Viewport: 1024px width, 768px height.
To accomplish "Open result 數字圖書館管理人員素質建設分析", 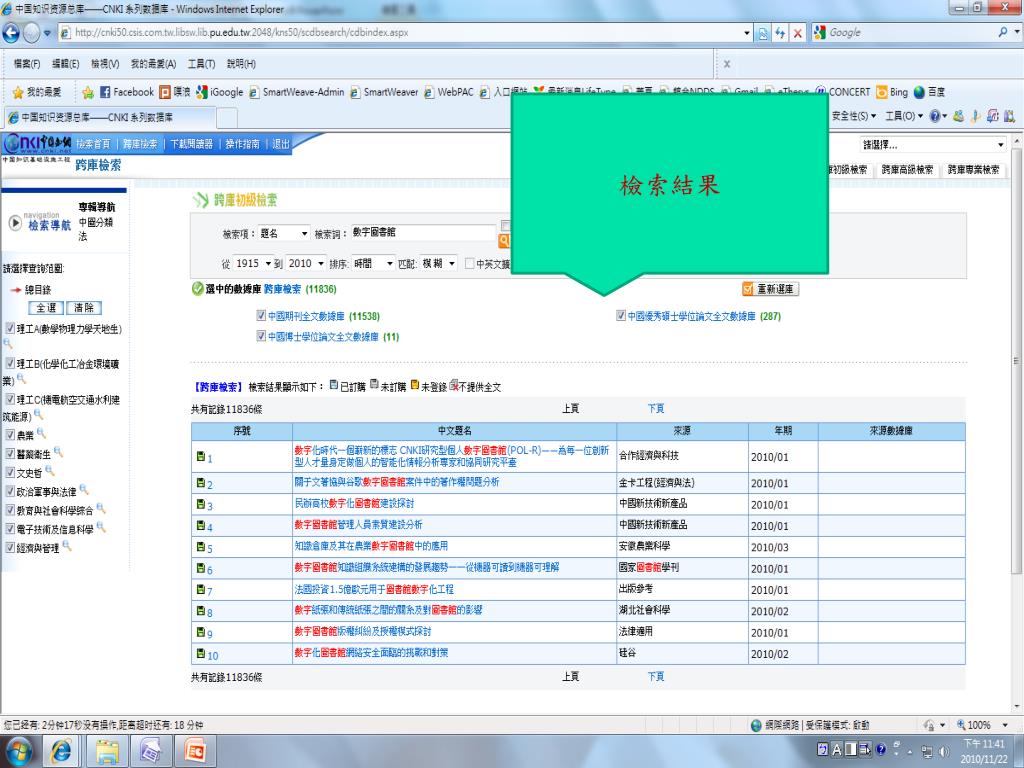I will coord(358,524).
